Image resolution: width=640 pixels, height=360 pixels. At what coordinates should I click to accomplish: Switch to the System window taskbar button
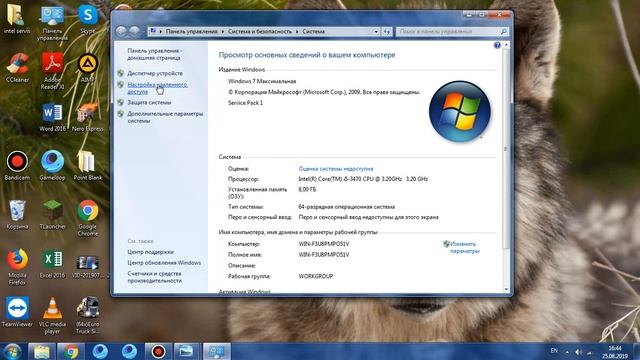click(x=216, y=351)
